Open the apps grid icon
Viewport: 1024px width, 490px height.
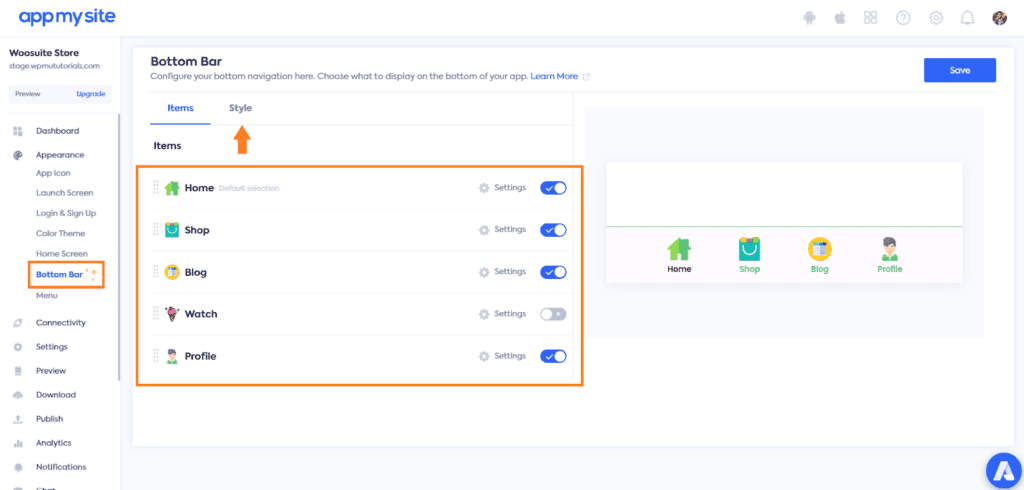tap(871, 18)
